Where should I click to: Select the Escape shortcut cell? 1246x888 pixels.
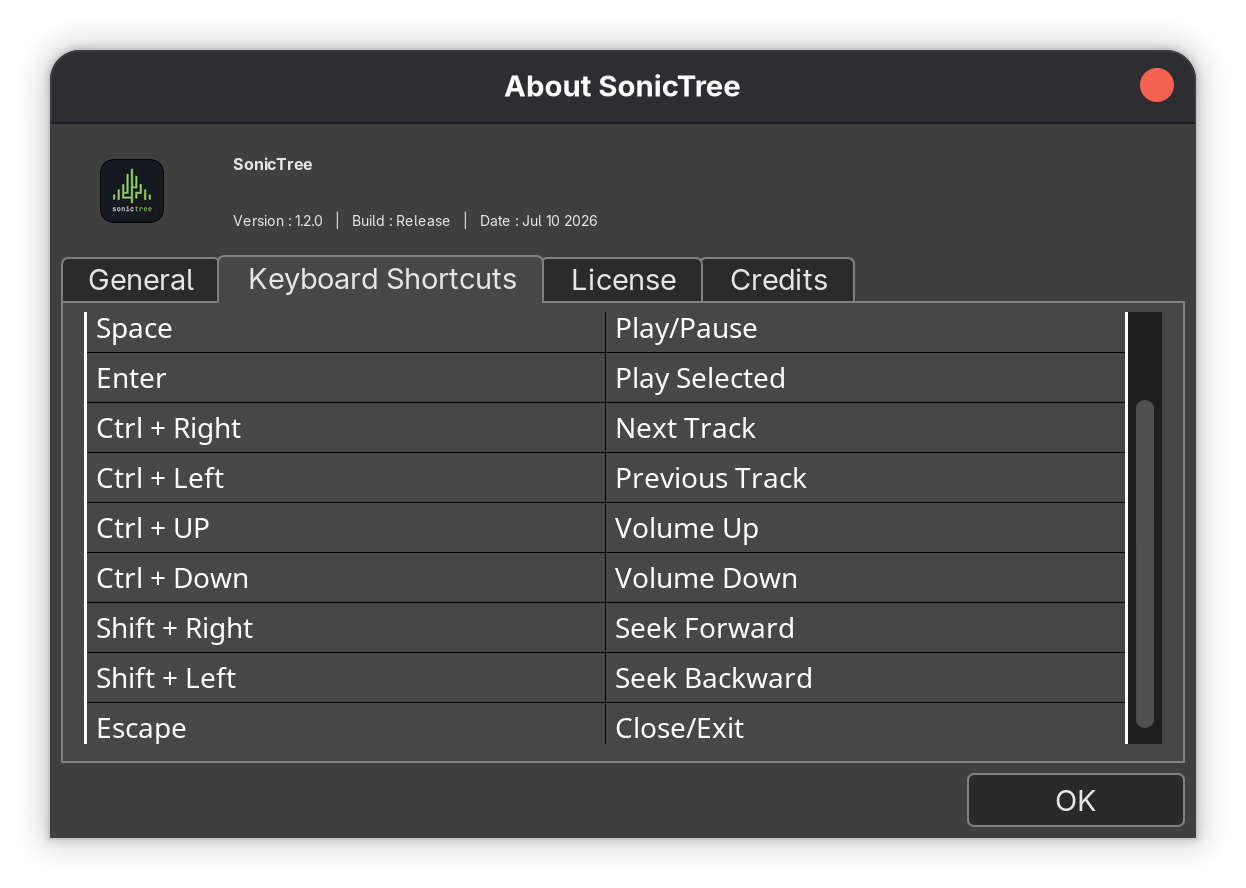click(346, 724)
